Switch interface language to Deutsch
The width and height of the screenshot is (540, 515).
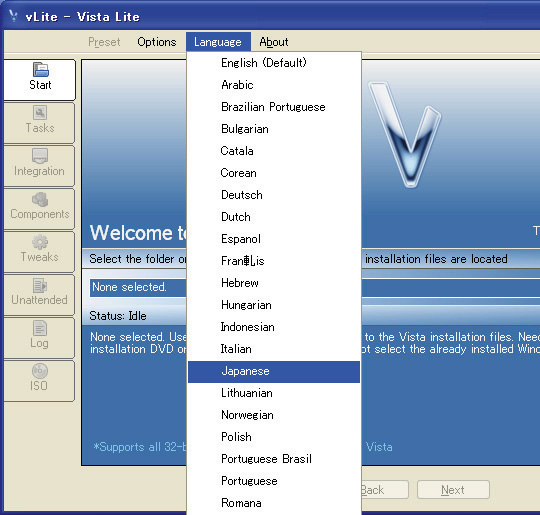pos(274,195)
